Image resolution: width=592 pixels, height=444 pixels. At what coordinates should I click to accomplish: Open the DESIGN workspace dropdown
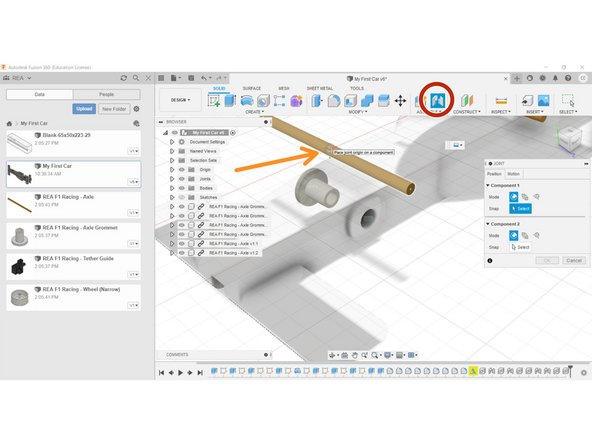pos(180,100)
